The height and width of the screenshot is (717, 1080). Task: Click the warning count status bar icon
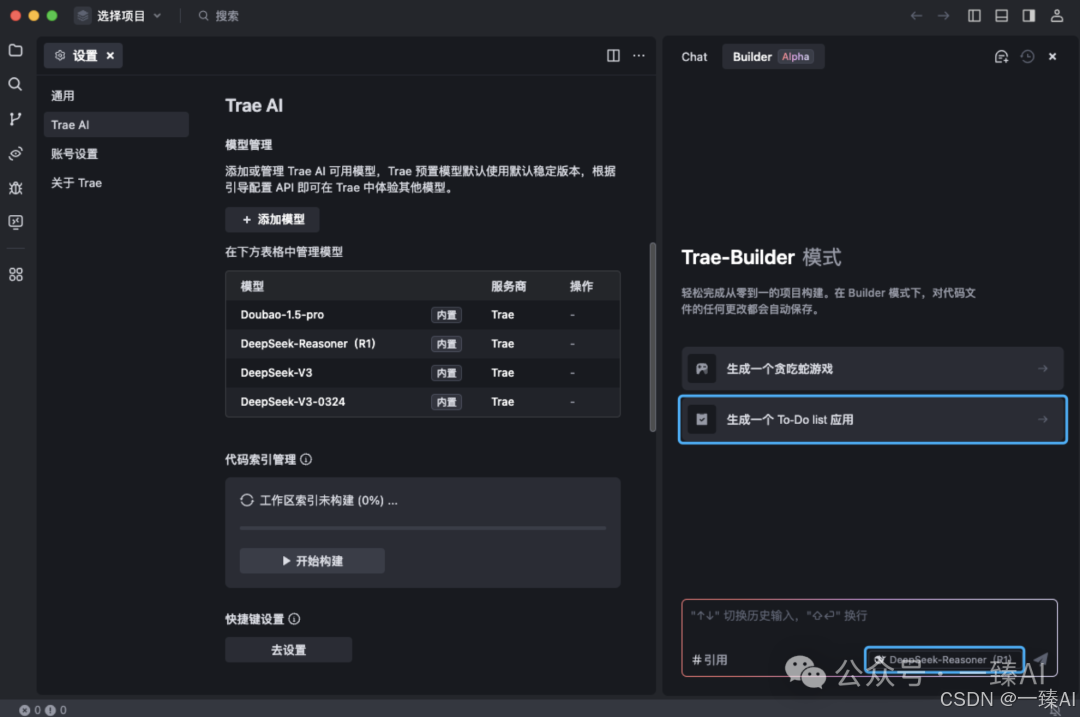click(x=50, y=710)
